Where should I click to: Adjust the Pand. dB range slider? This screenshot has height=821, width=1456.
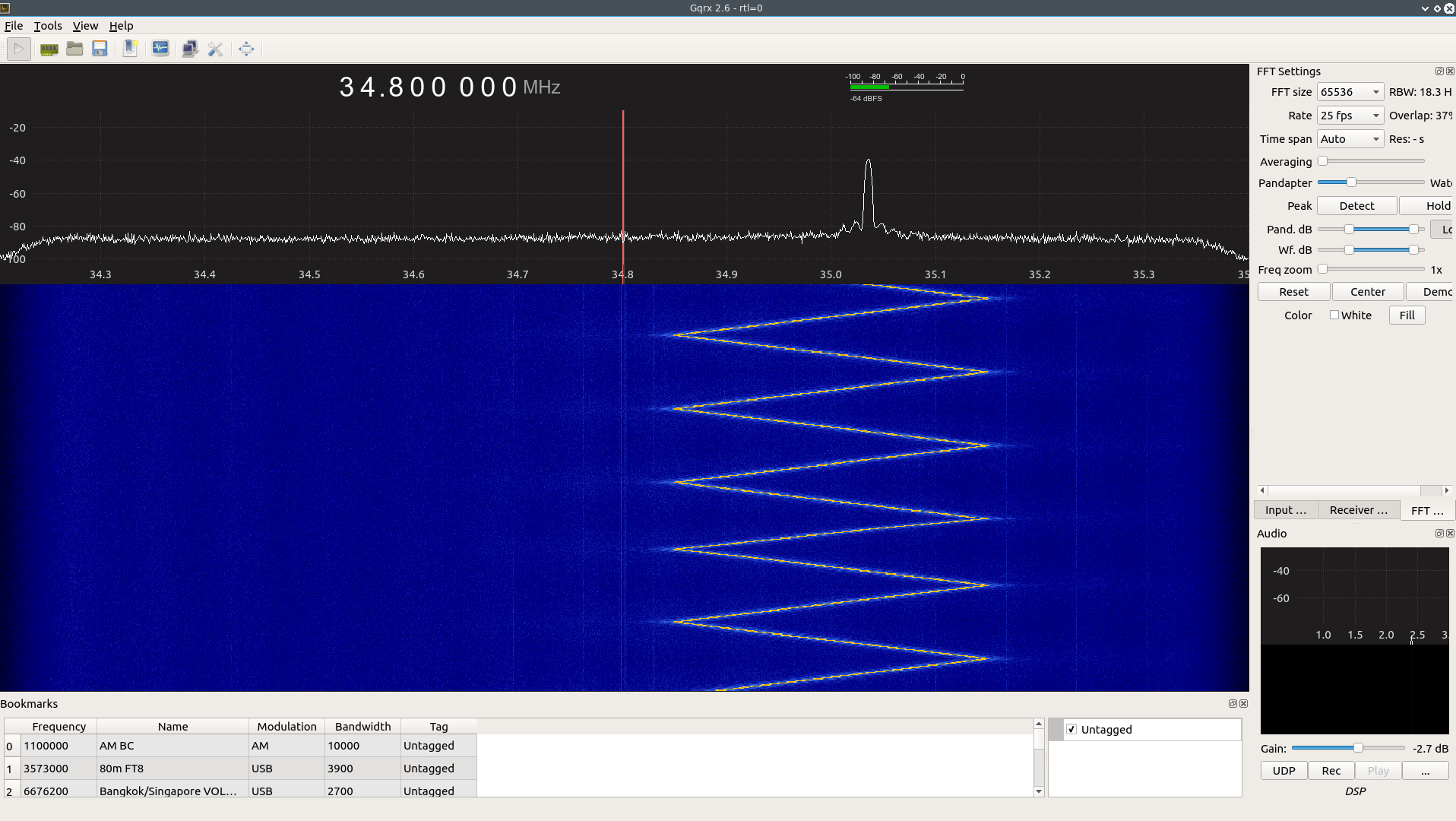pyautogui.click(x=1371, y=230)
